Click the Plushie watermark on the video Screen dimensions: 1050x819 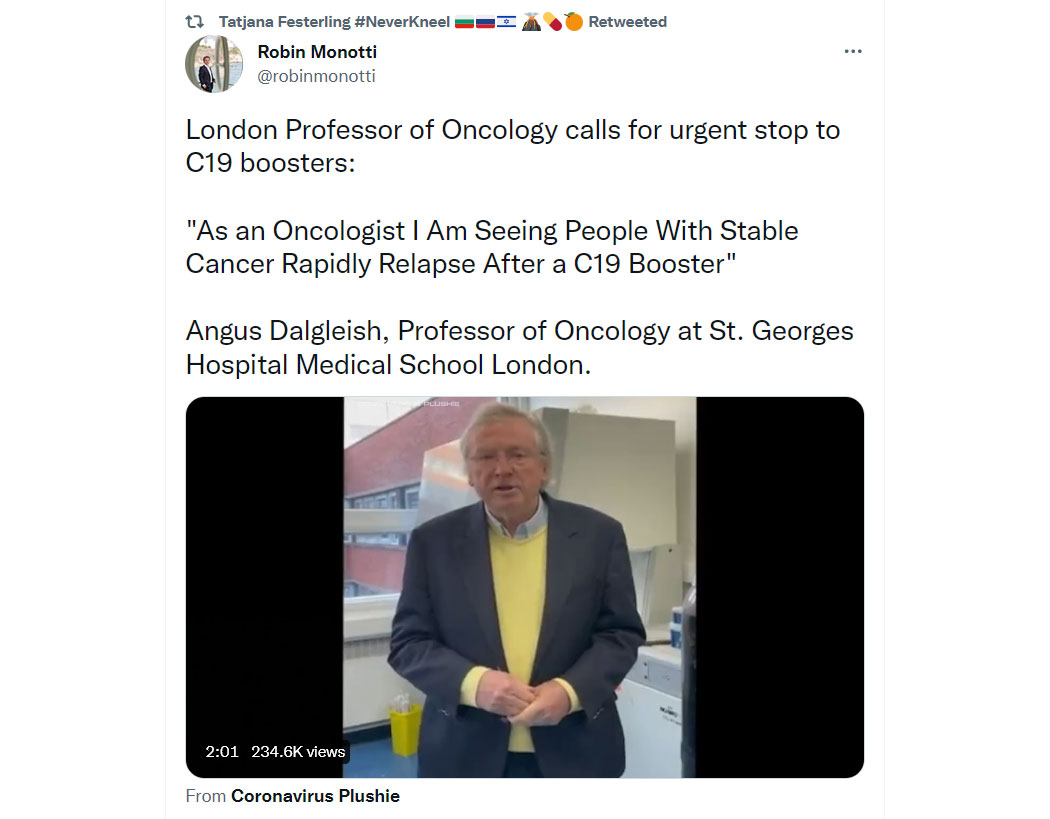(x=441, y=404)
